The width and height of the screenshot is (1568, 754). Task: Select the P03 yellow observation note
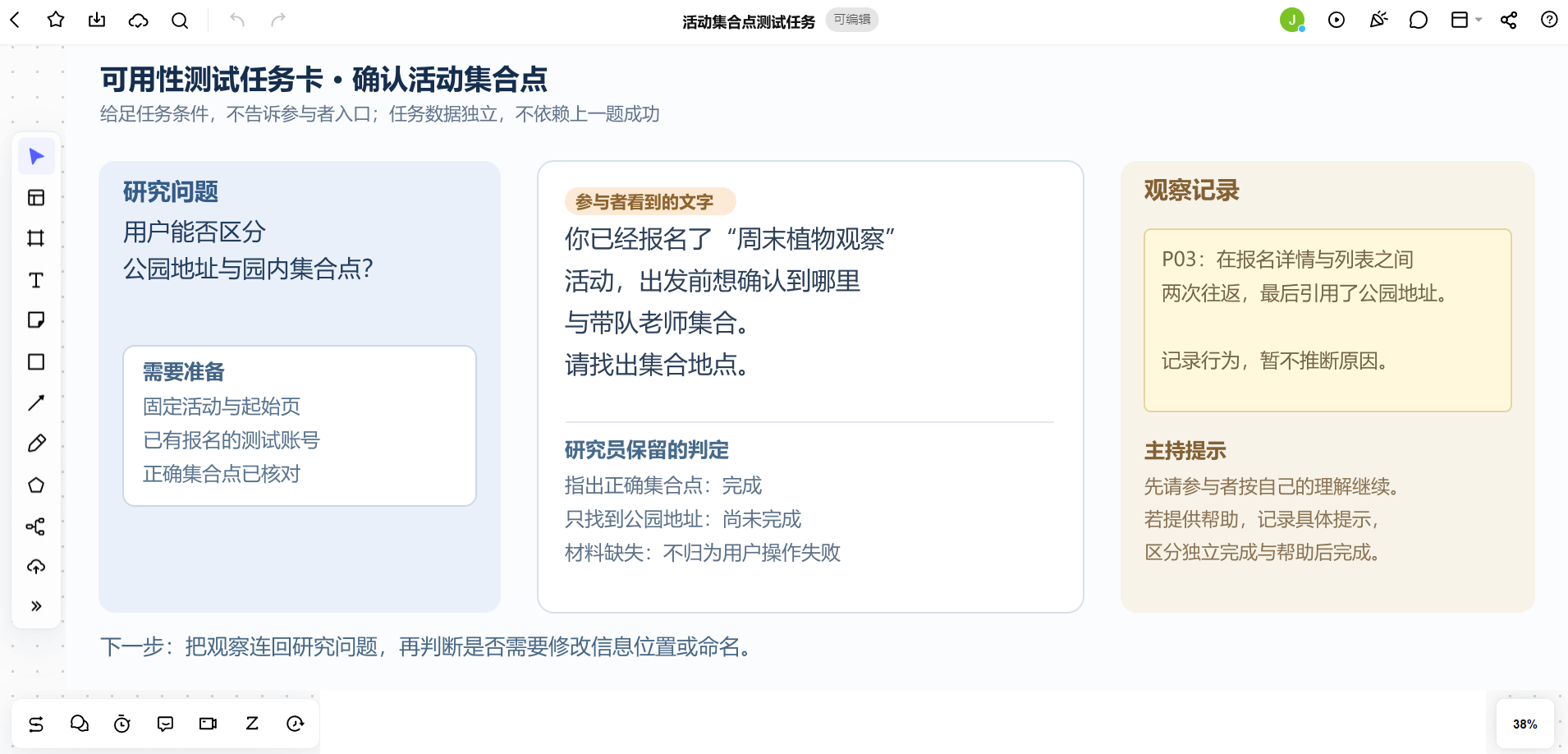pos(1327,320)
